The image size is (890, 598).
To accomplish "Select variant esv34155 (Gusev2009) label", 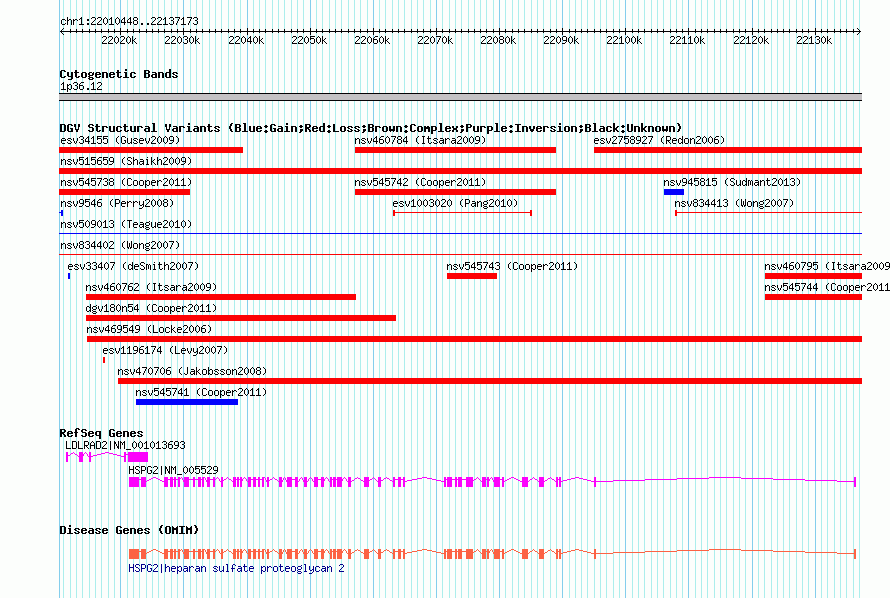I will point(120,140).
